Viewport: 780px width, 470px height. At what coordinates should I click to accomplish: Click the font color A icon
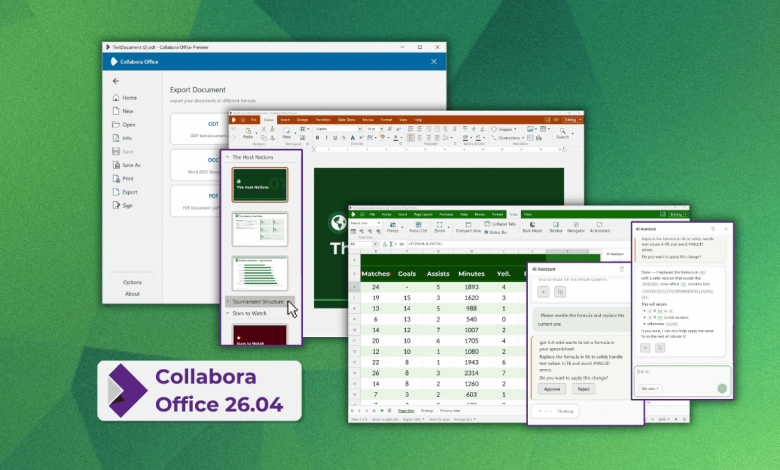[396, 138]
